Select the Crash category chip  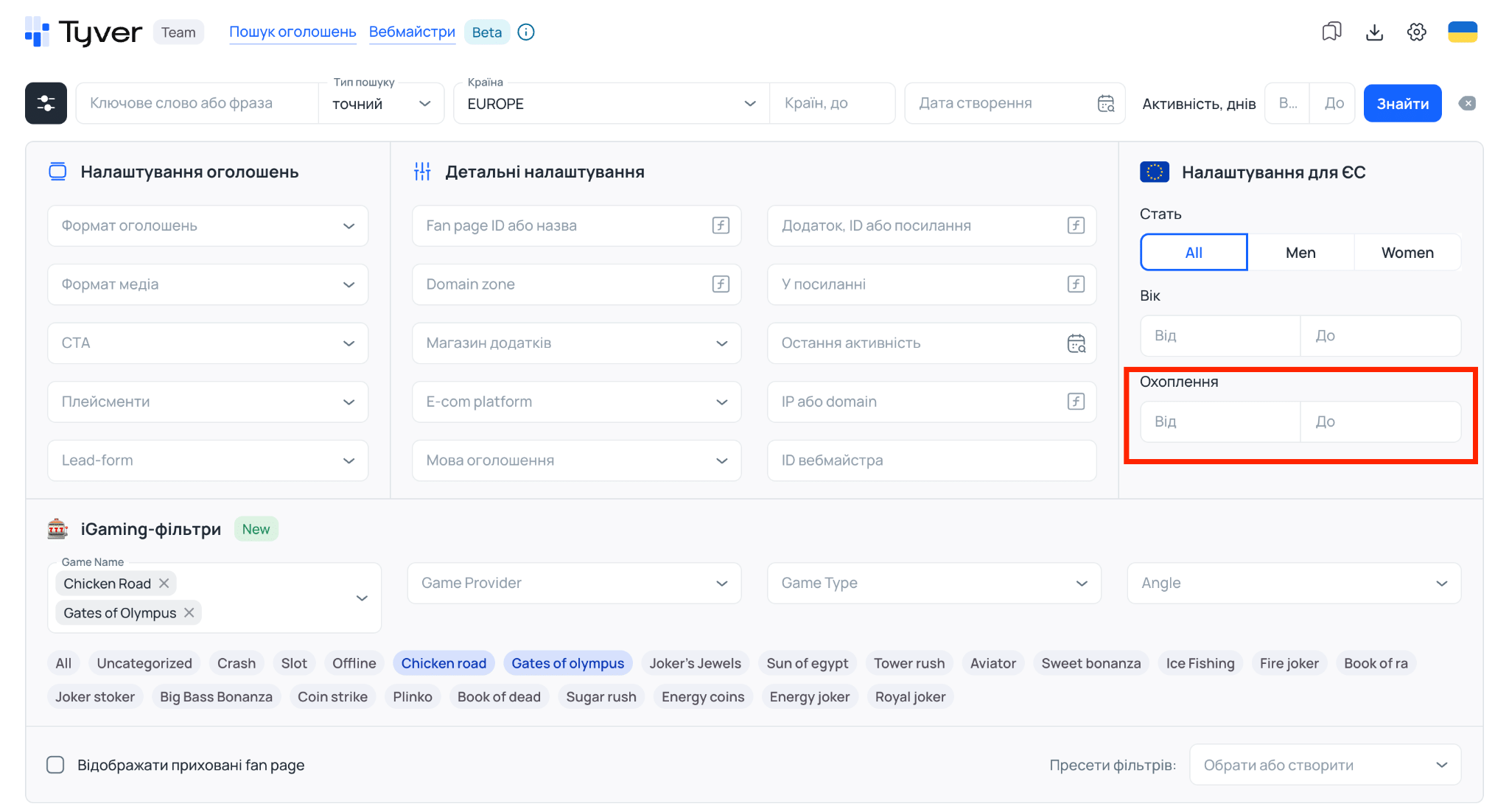(x=237, y=663)
